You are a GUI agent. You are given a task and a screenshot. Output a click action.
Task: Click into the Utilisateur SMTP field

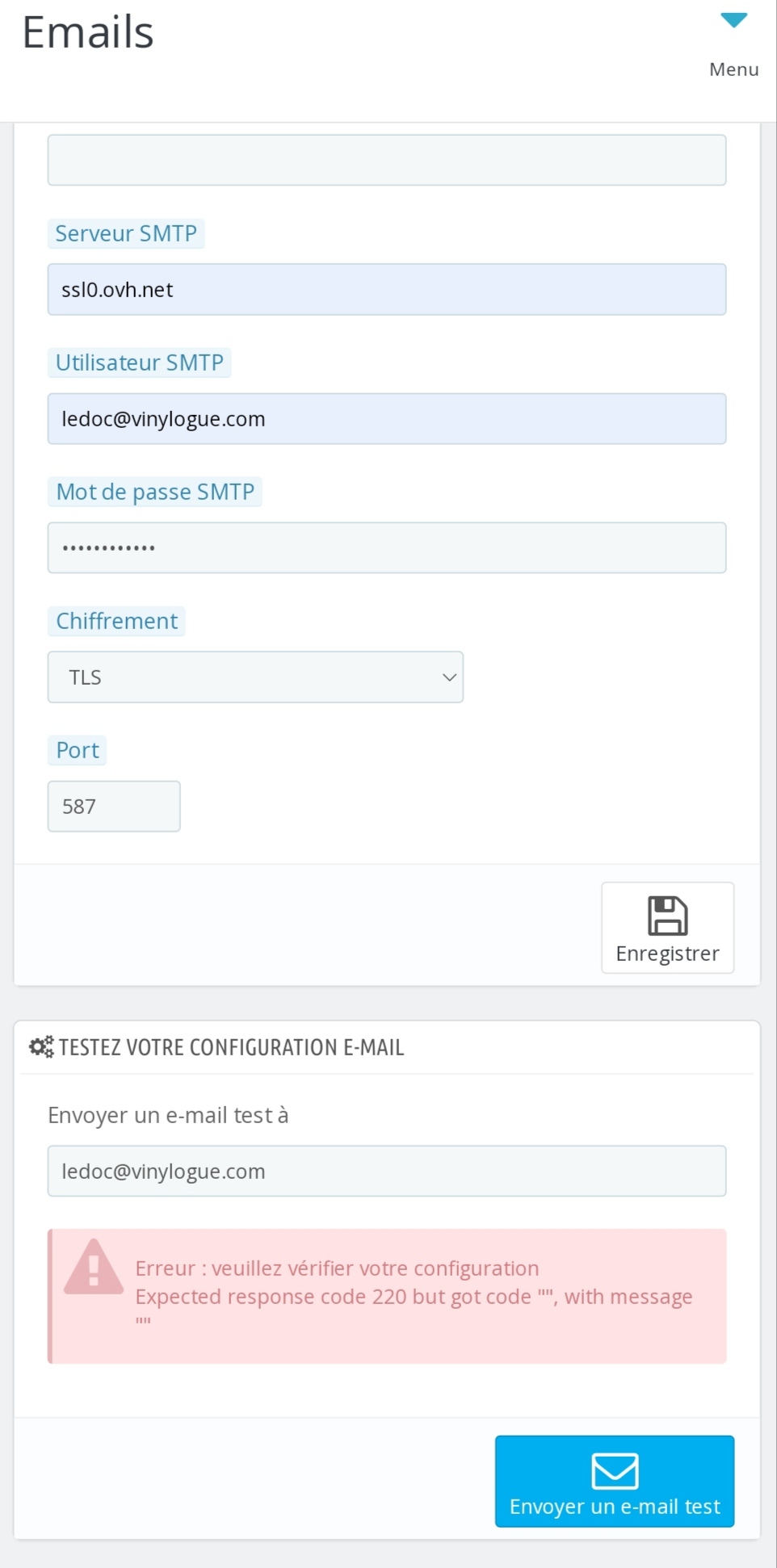click(386, 418)
